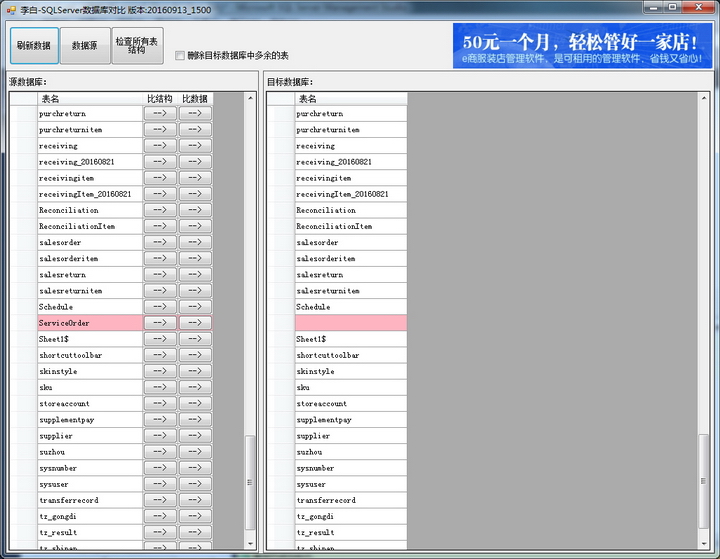
Task: Select ServiceOrder in source table list
Action: [x=90, y=323]
